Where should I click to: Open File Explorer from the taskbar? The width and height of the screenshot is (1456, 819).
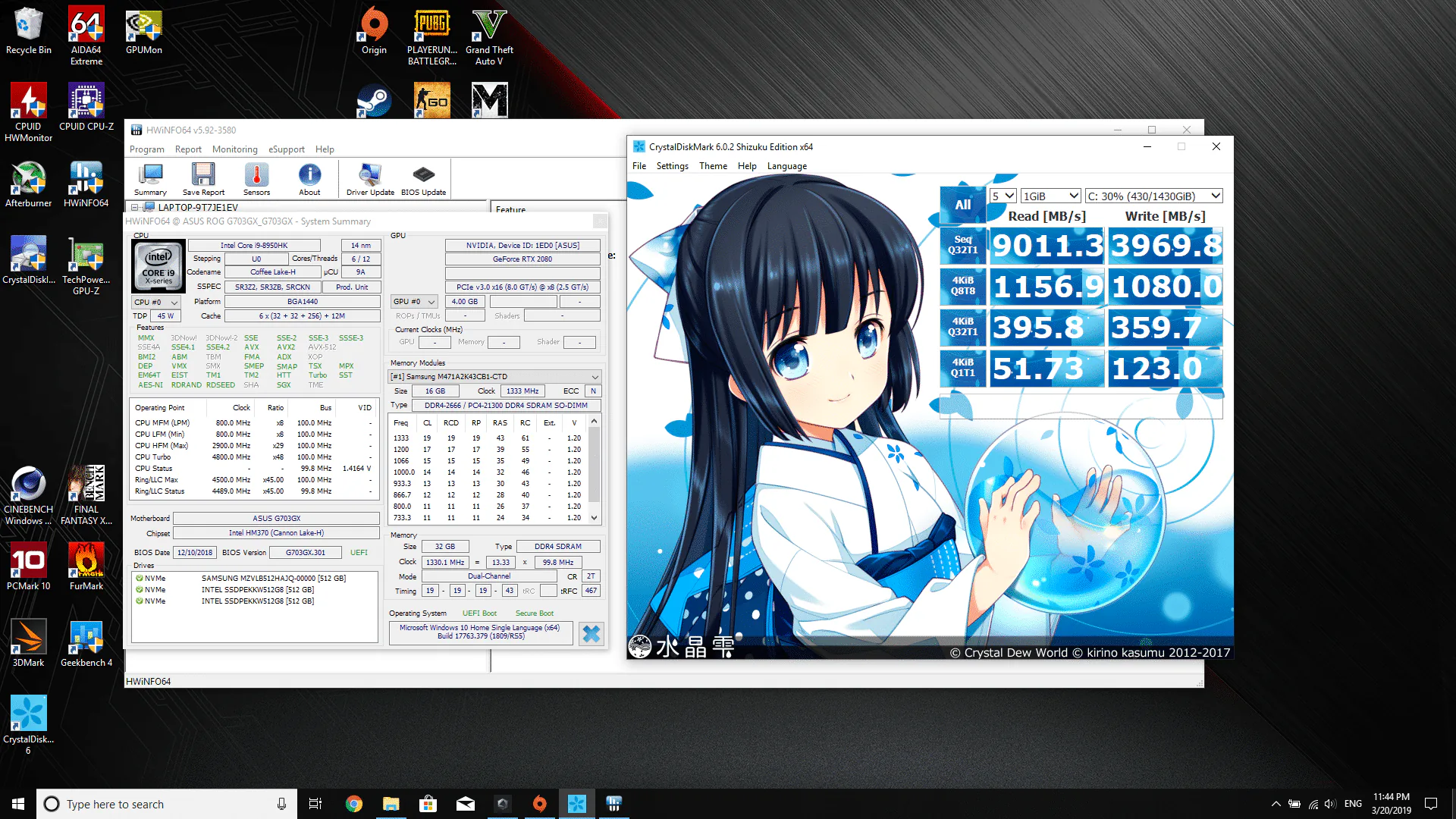click(x=391, y=804)
